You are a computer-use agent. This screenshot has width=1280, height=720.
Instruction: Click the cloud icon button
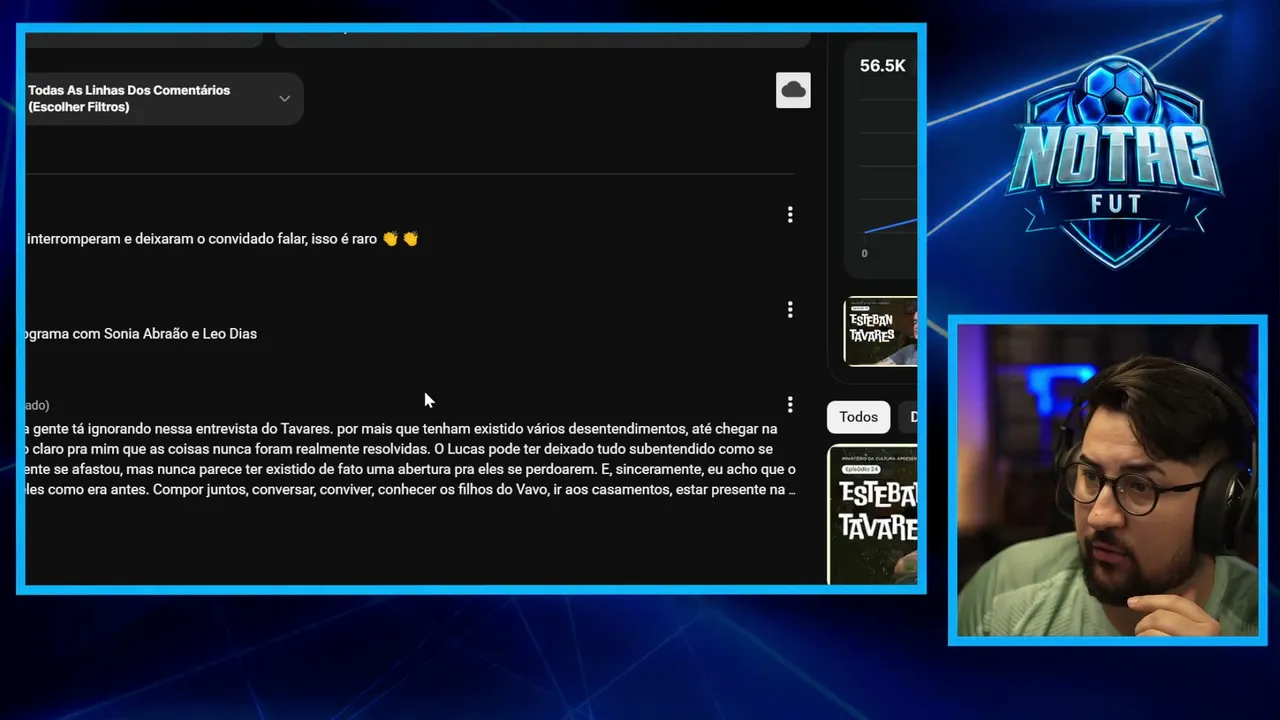pyautogui.click(x=793, y=90)
